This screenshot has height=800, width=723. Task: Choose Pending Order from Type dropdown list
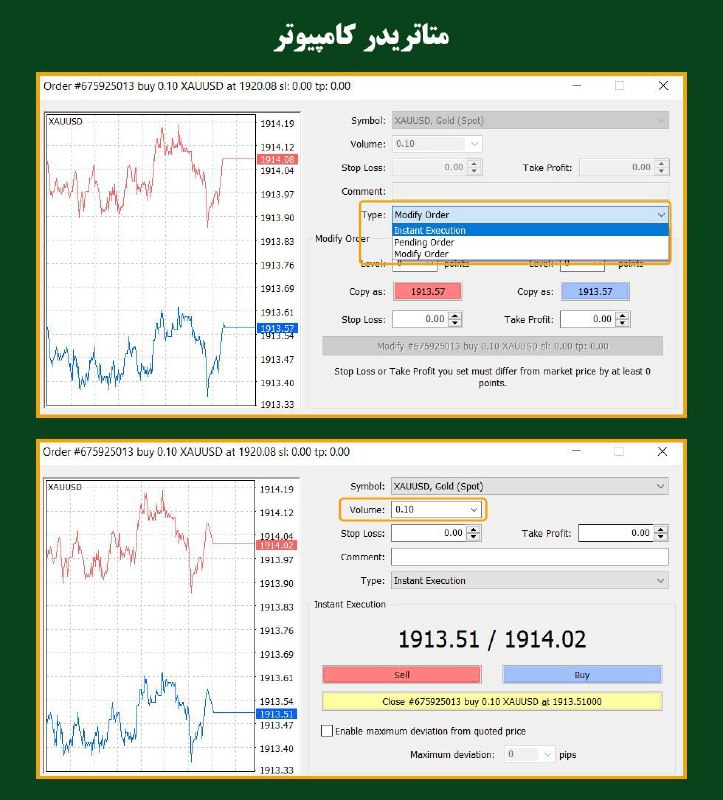530,242
